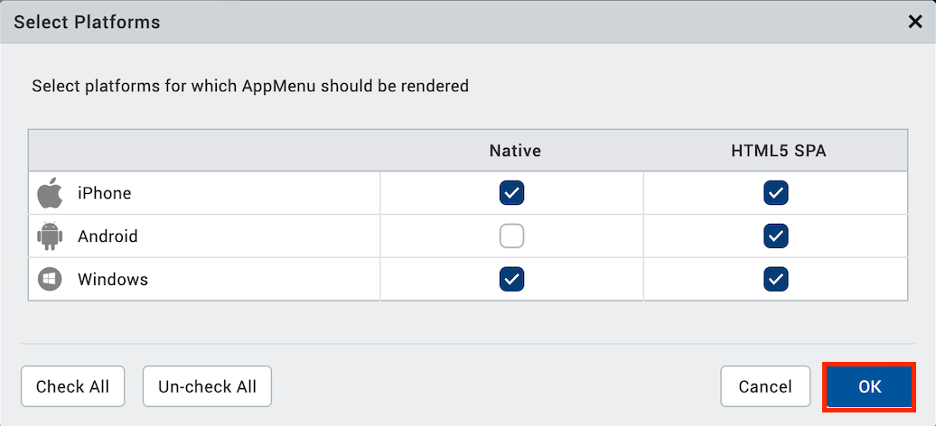
Task: Confirm with the OK button
Action: point(869,387)
